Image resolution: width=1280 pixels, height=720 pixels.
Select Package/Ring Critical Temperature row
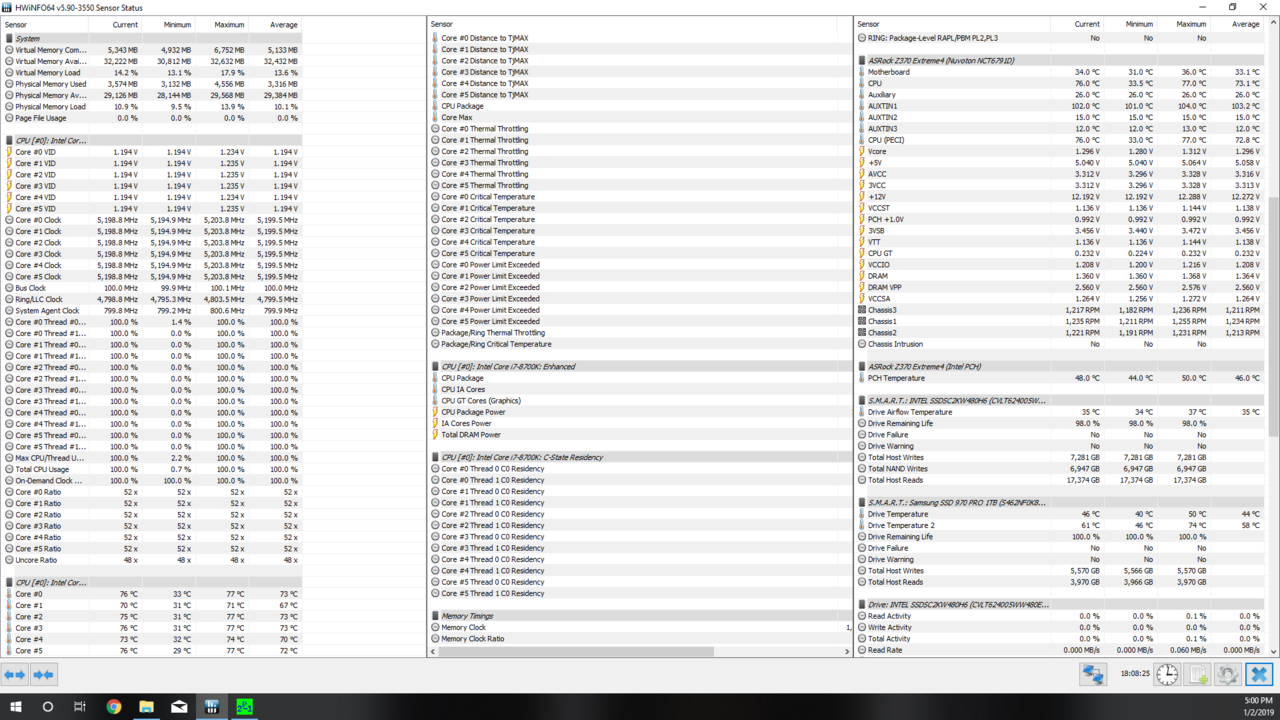(640, 344)
